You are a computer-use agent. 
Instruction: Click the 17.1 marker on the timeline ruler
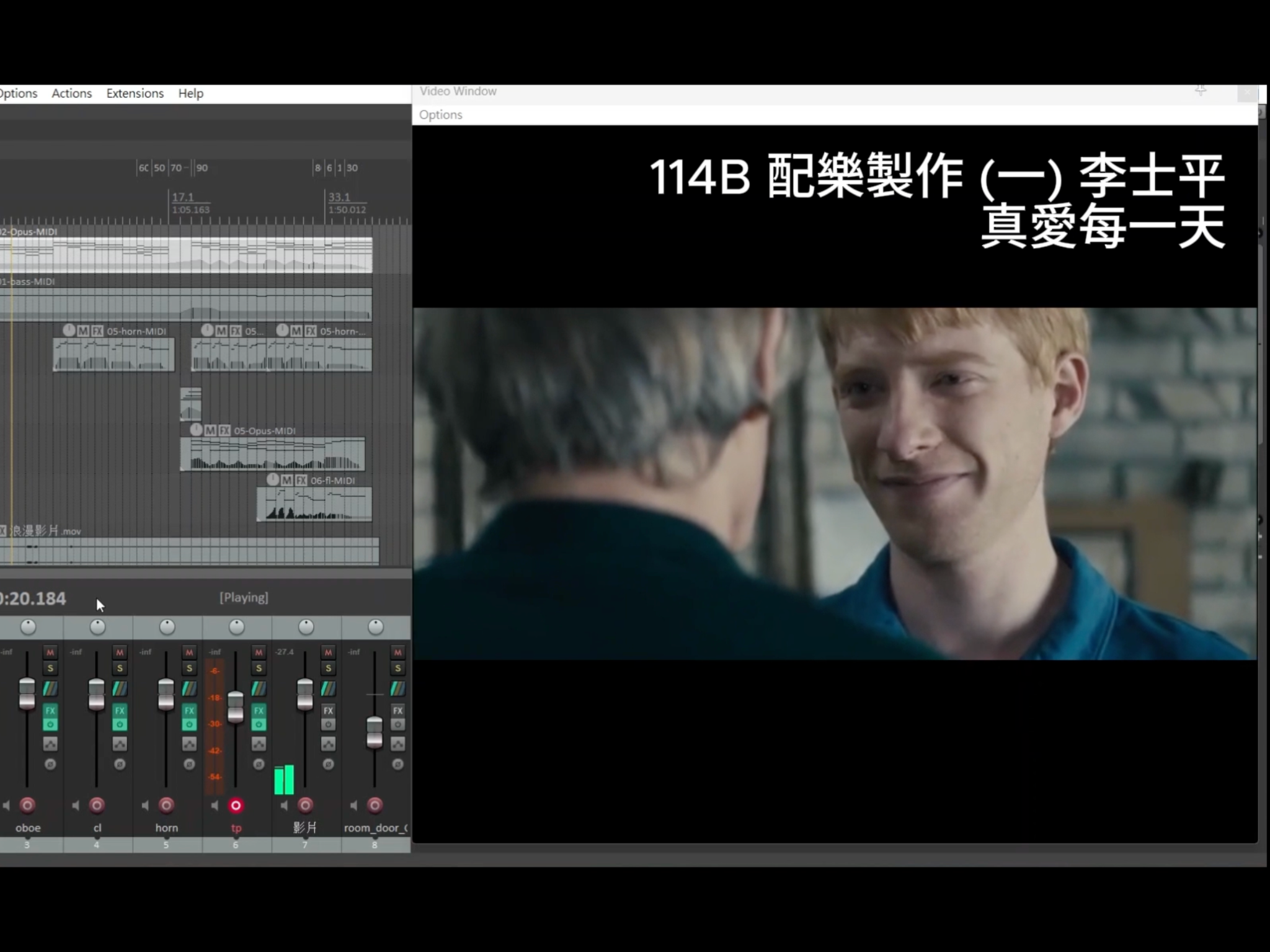click(x=183, y=197)
